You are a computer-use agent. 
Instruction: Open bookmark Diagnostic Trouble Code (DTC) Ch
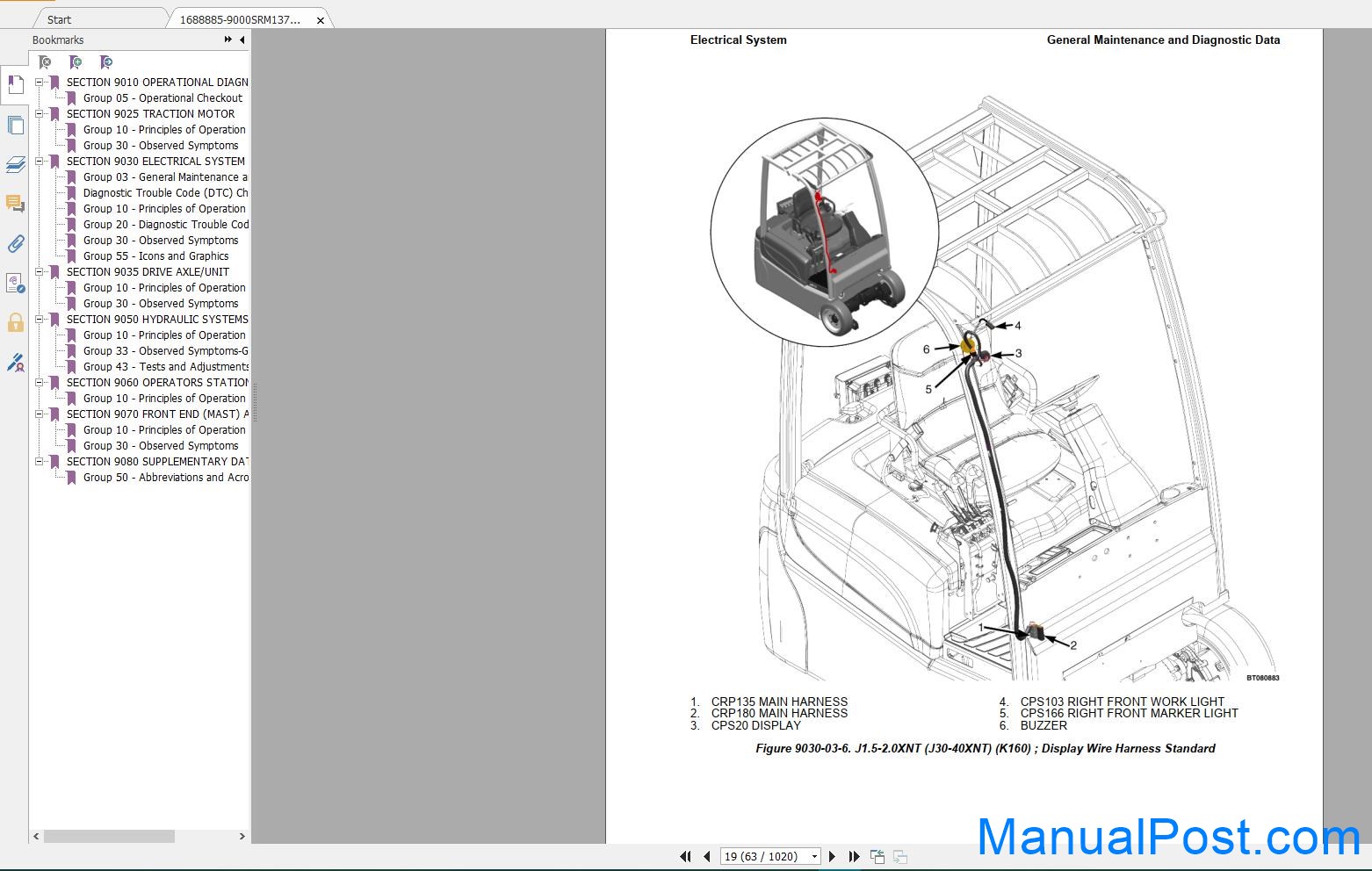(165, 193)
